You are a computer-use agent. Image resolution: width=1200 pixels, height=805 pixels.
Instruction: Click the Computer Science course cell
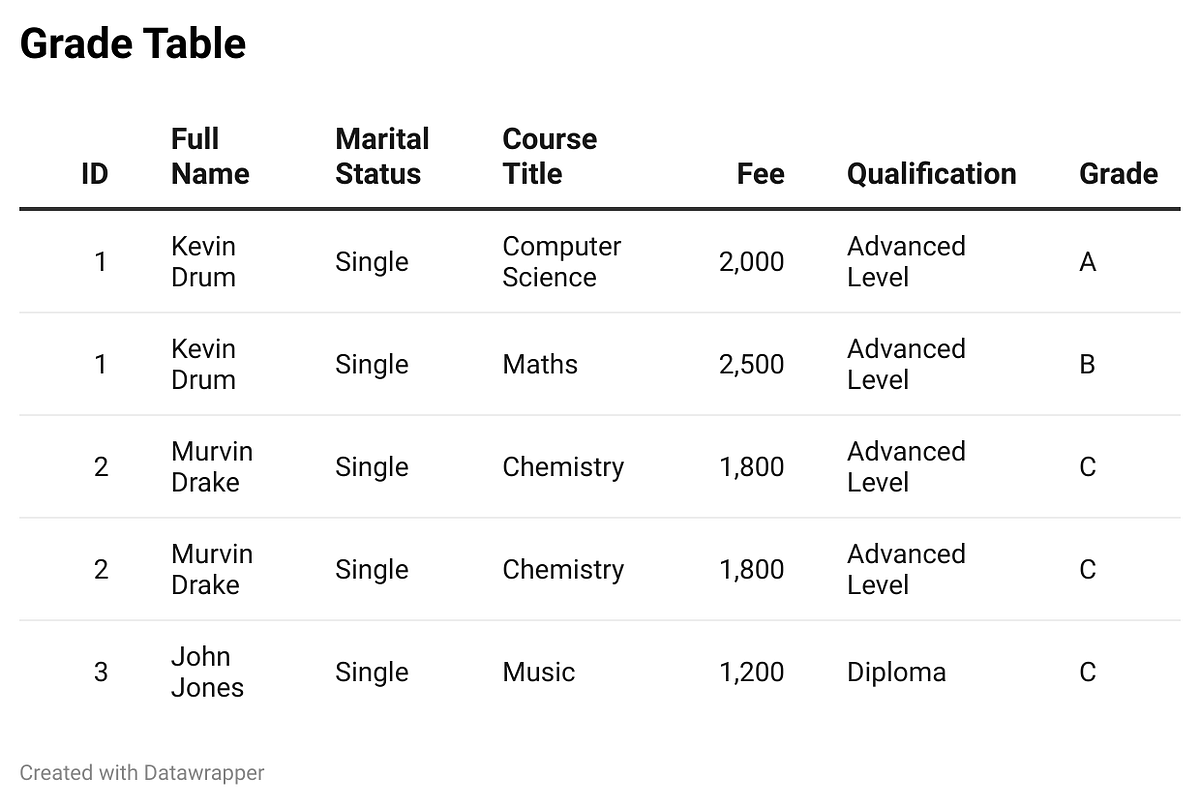point(561,262)
